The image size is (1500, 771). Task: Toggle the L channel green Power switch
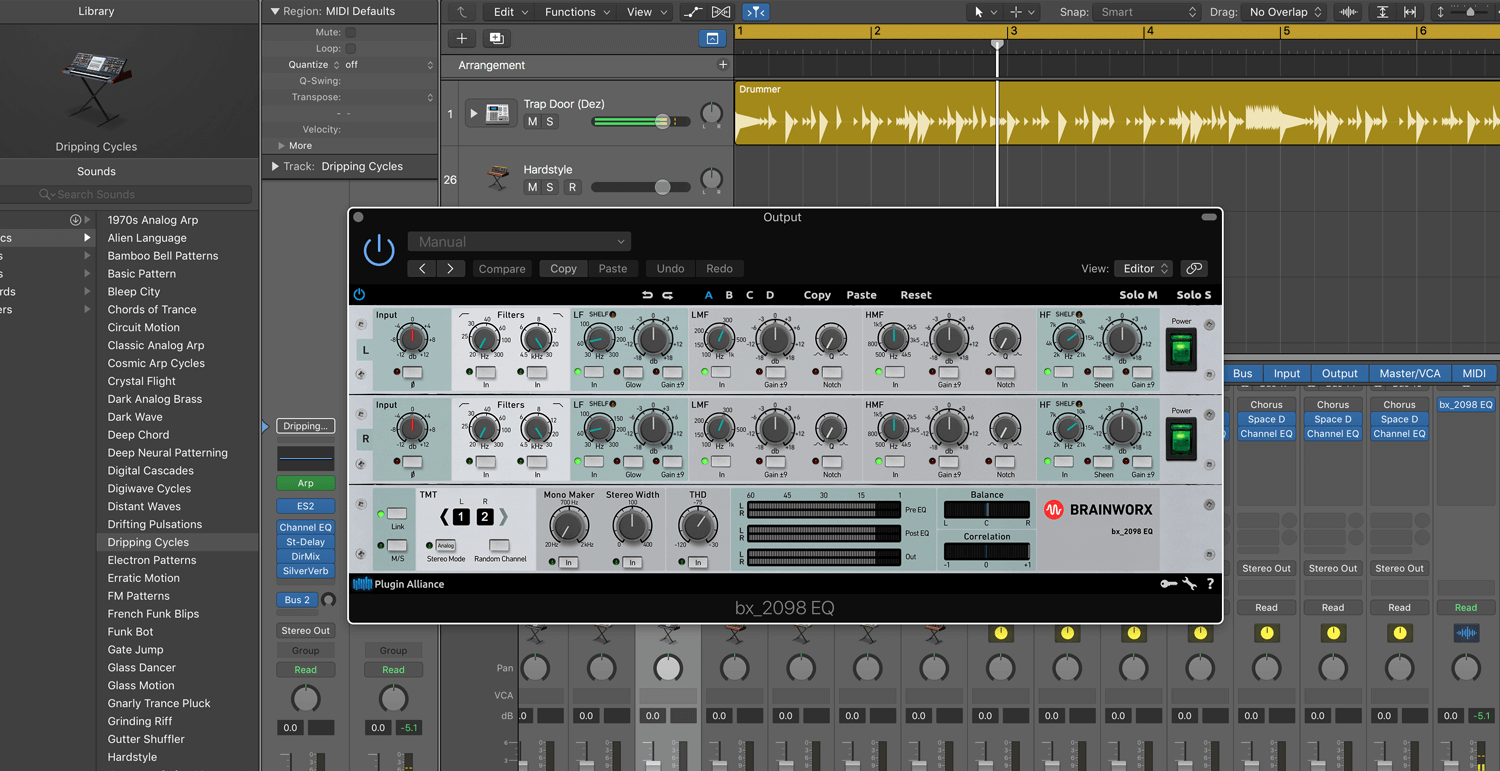point(1181,350)
